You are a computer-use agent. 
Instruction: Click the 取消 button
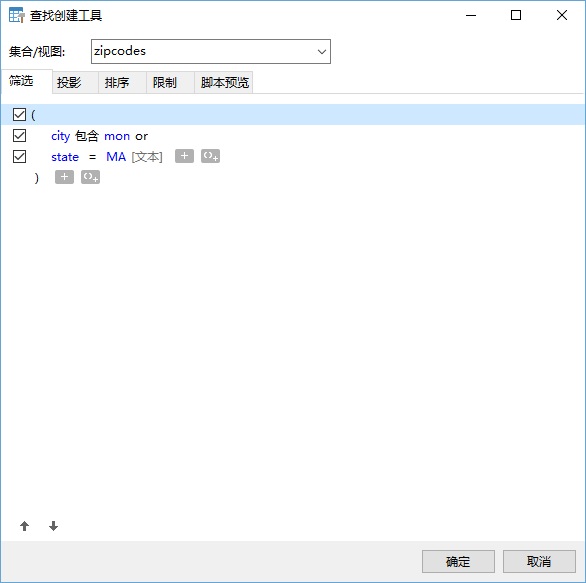[539, 561]
